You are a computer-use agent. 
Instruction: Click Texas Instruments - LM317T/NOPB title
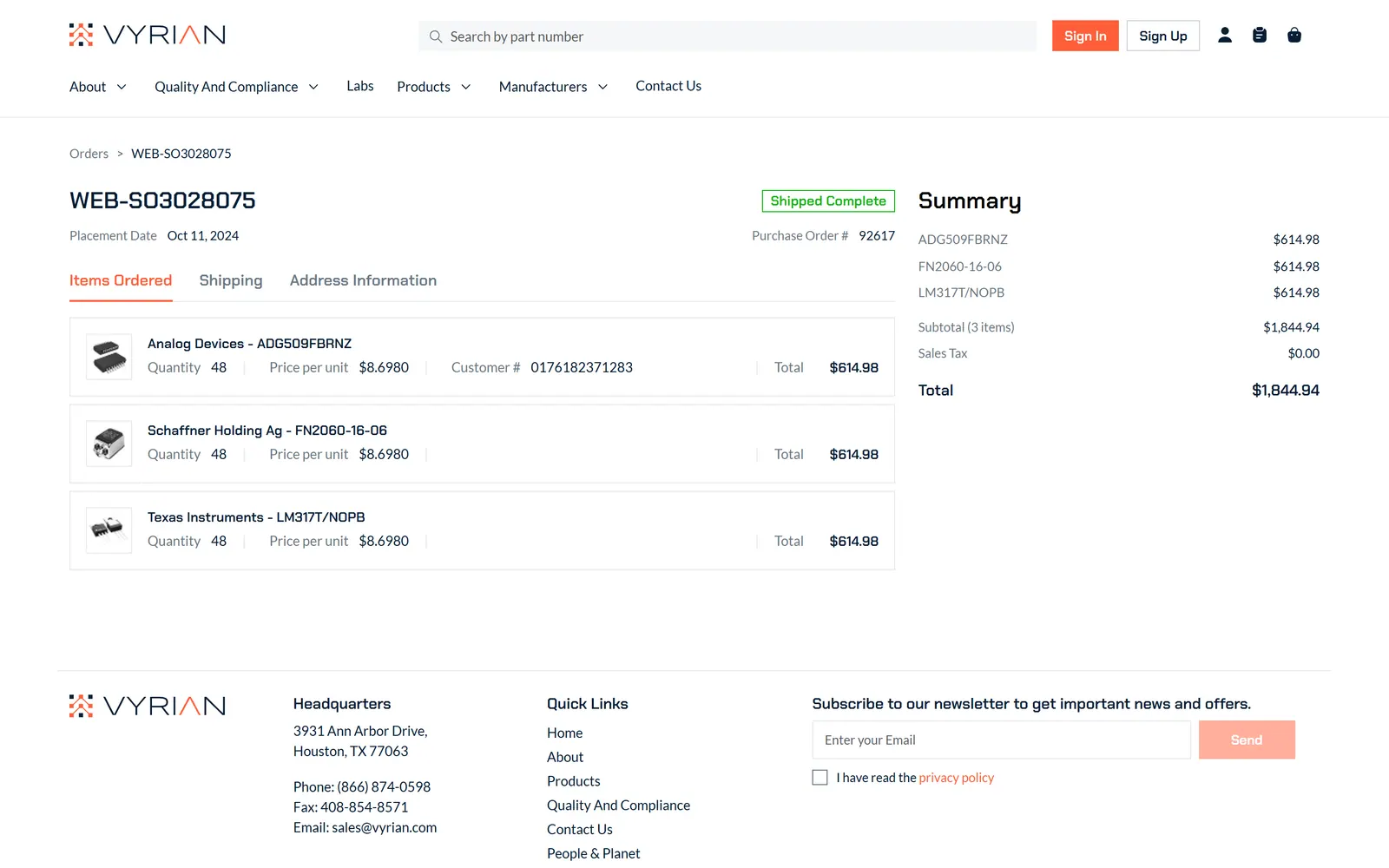pos(256,517)
